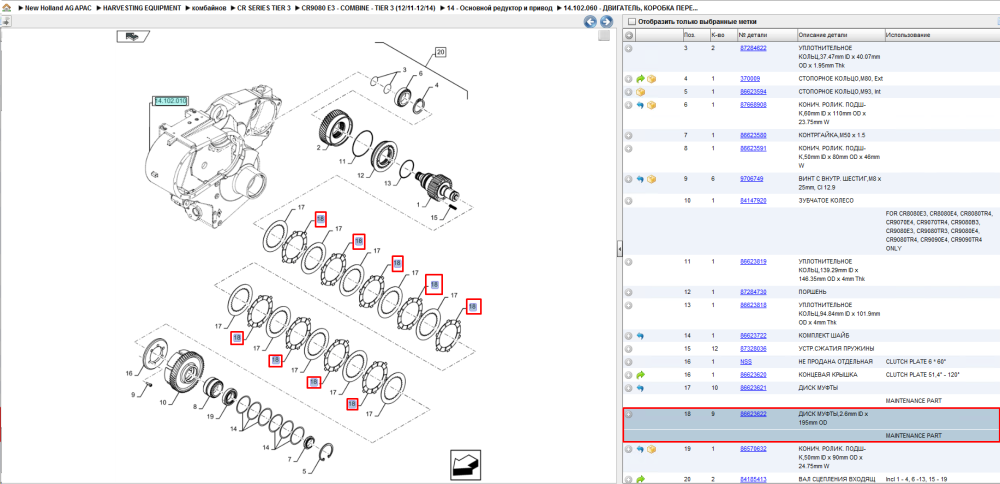Screen dimensions: 1000x484
Task: Select 'ПОРШЕНЬ' description text
Action: coord(814,291)
